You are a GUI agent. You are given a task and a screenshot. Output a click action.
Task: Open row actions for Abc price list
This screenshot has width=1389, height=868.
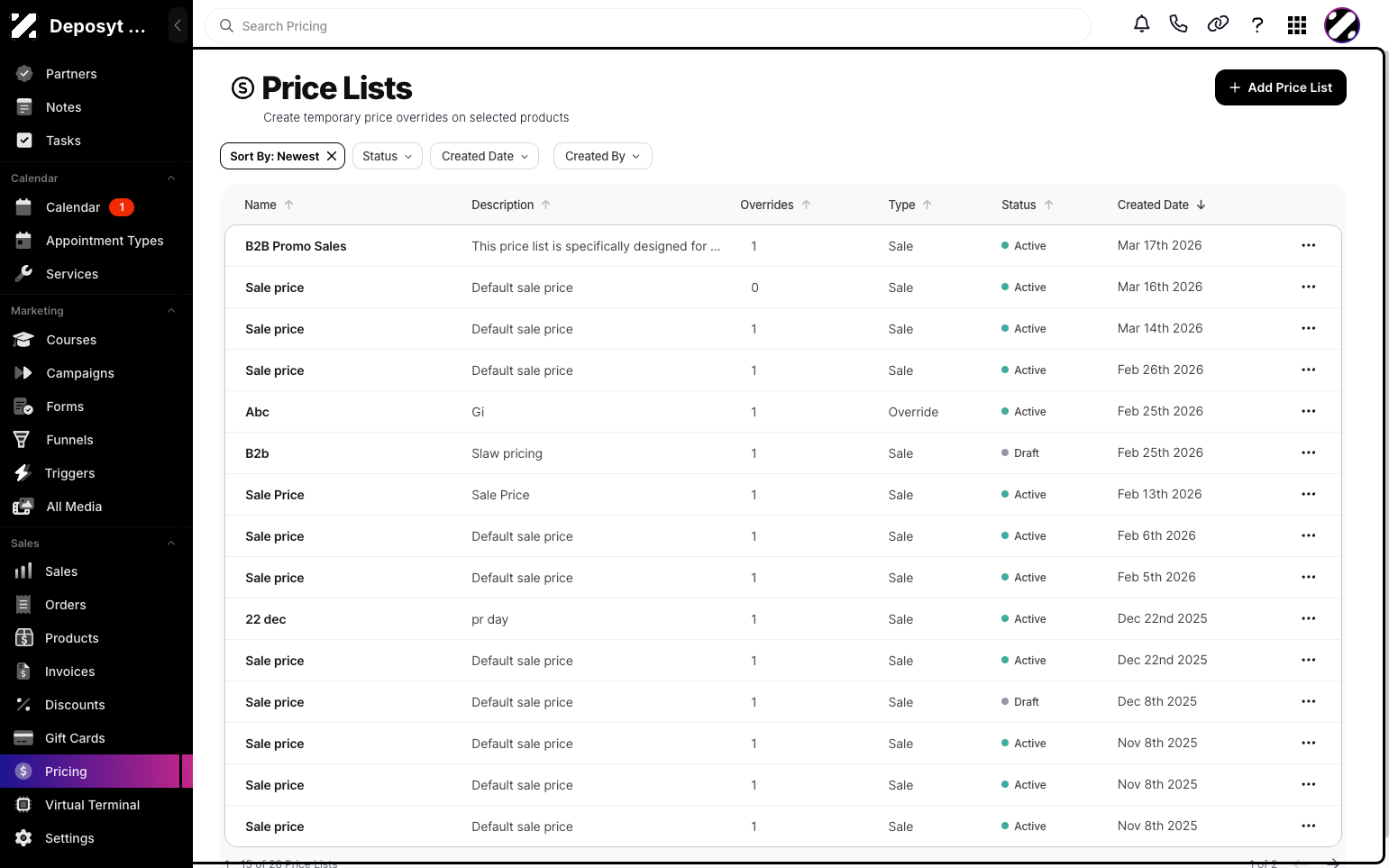click(x=1308, y=411)
